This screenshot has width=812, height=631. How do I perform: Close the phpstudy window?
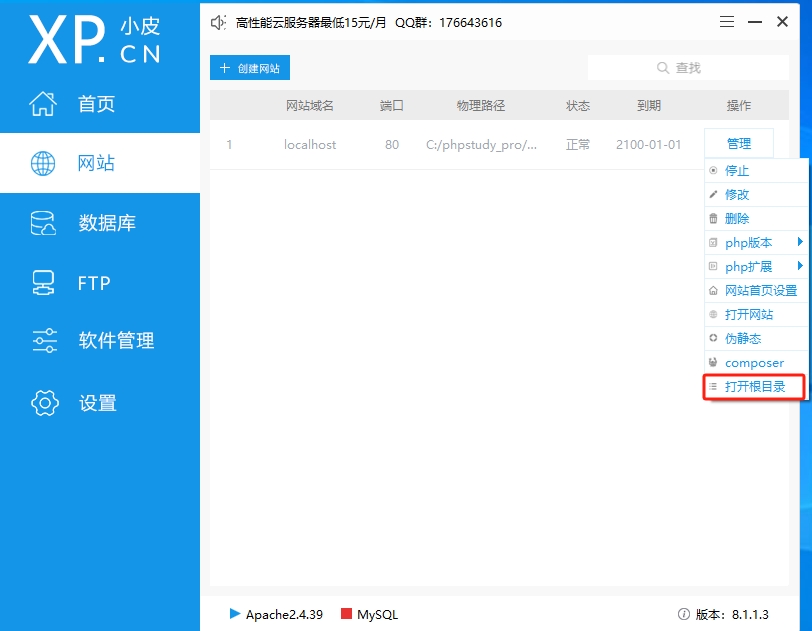pos(782,22)
